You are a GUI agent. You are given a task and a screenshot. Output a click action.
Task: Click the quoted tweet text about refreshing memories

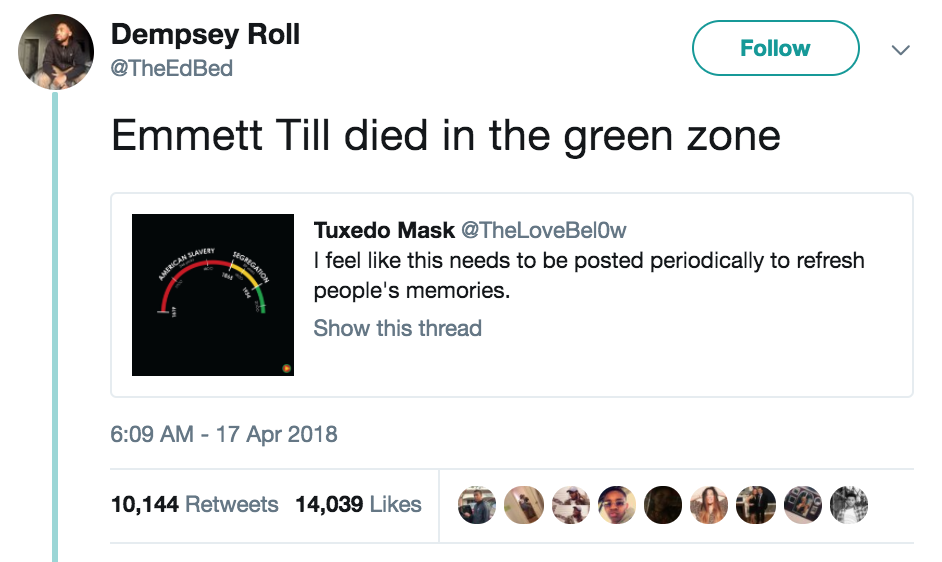[588, 276]
